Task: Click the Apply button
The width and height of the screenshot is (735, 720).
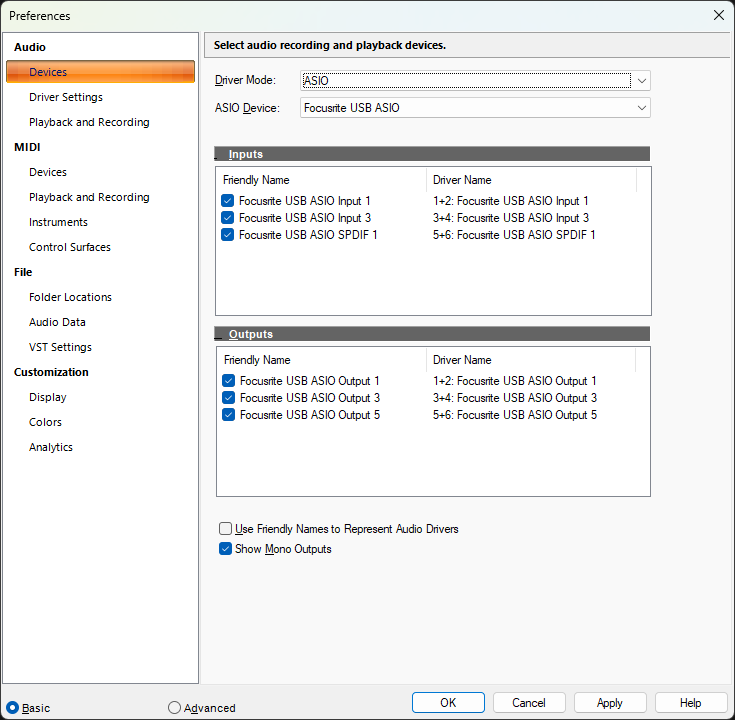Action: click(610, 703)
